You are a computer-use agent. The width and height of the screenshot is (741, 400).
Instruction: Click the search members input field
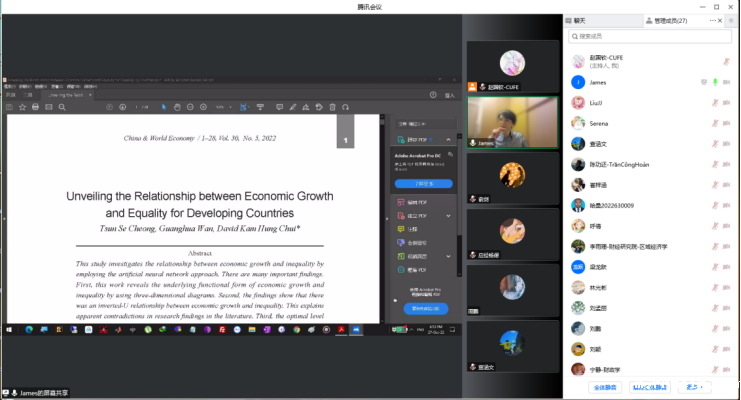coord(650,37)
